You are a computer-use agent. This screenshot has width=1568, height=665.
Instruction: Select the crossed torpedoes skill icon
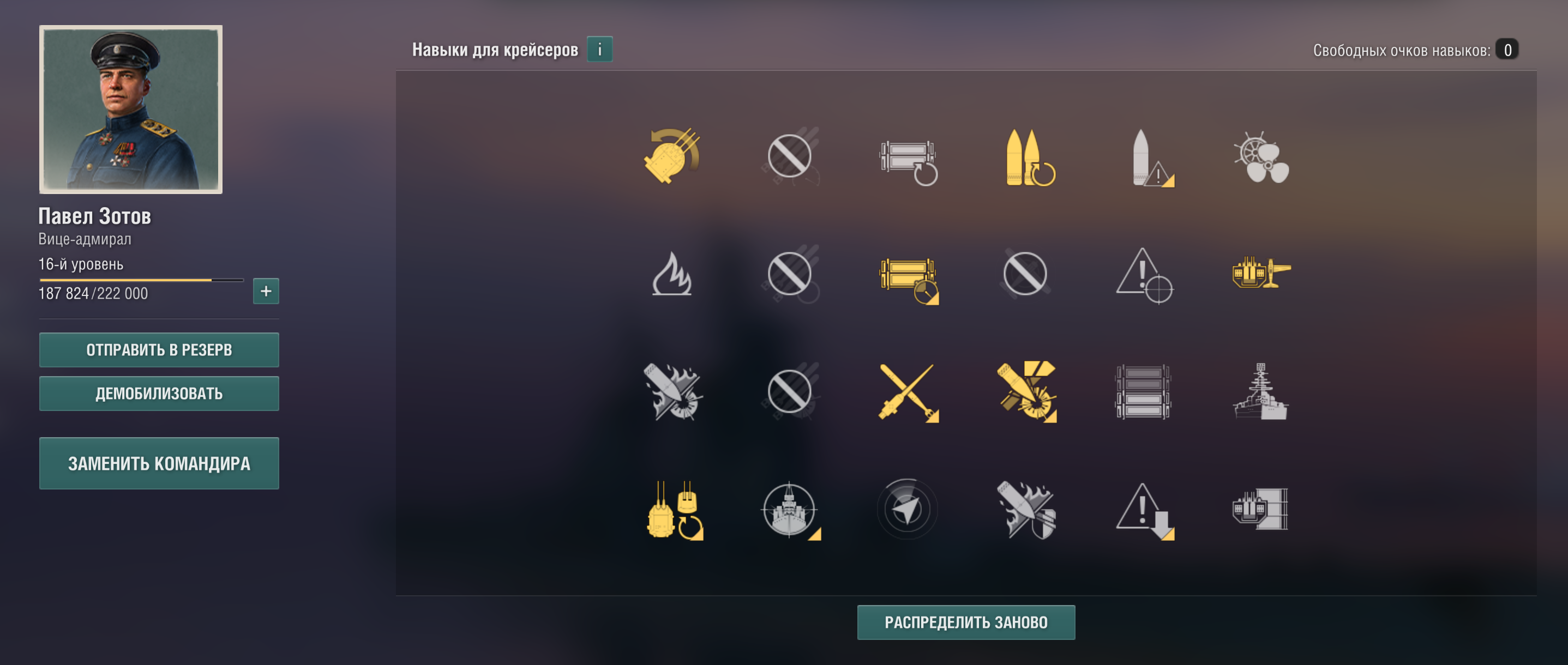point(908,392)
